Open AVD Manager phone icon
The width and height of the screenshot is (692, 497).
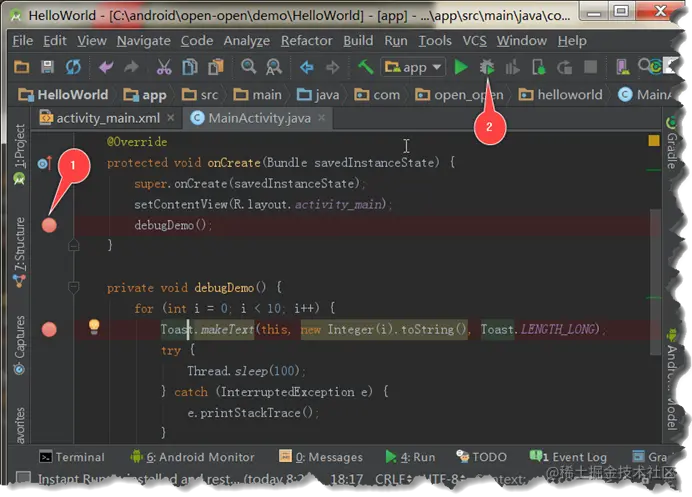[x=622, y=67]
